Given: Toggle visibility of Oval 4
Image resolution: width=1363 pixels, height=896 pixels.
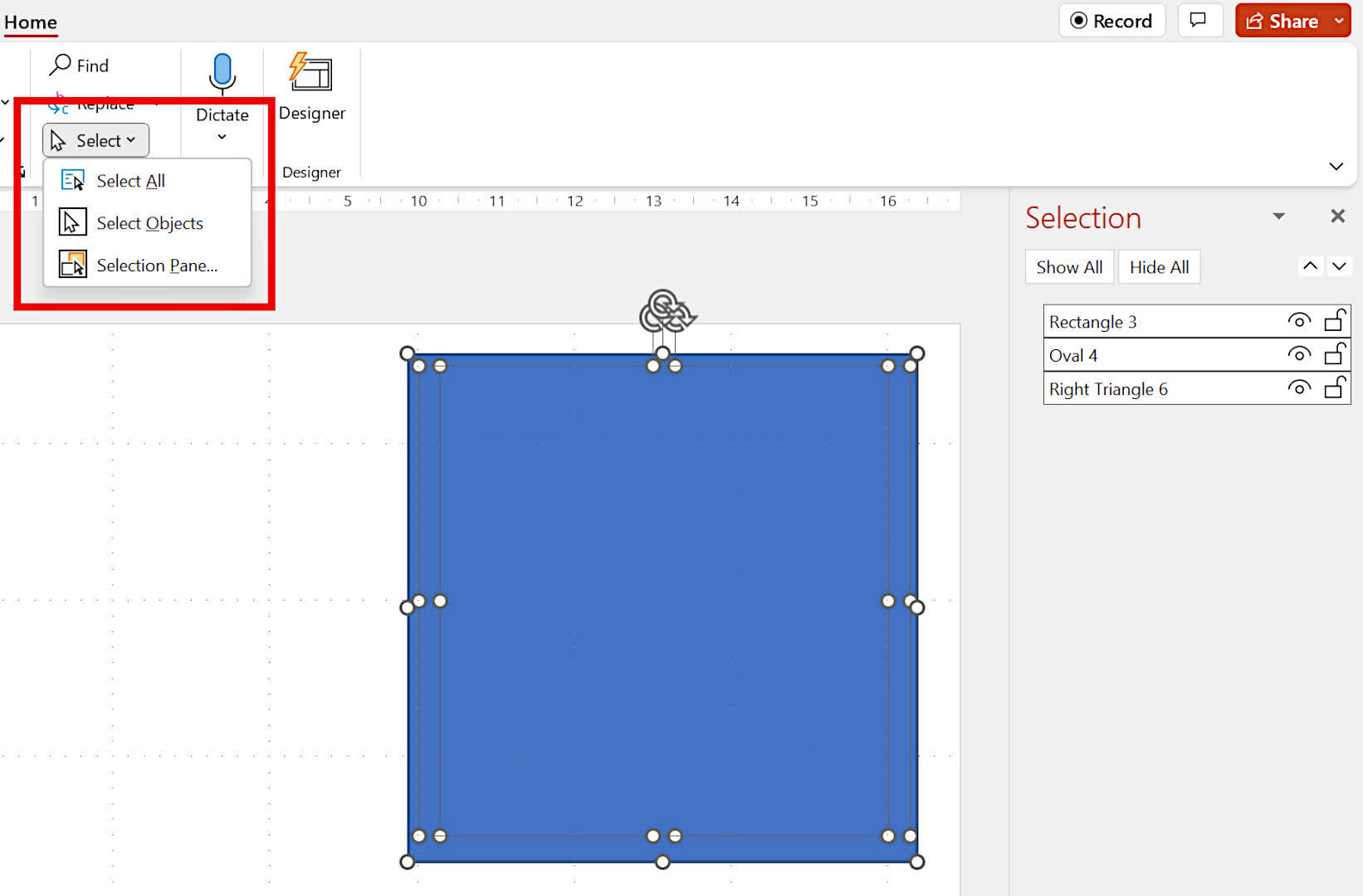Looking at the screenshot, I should 1298,355.
